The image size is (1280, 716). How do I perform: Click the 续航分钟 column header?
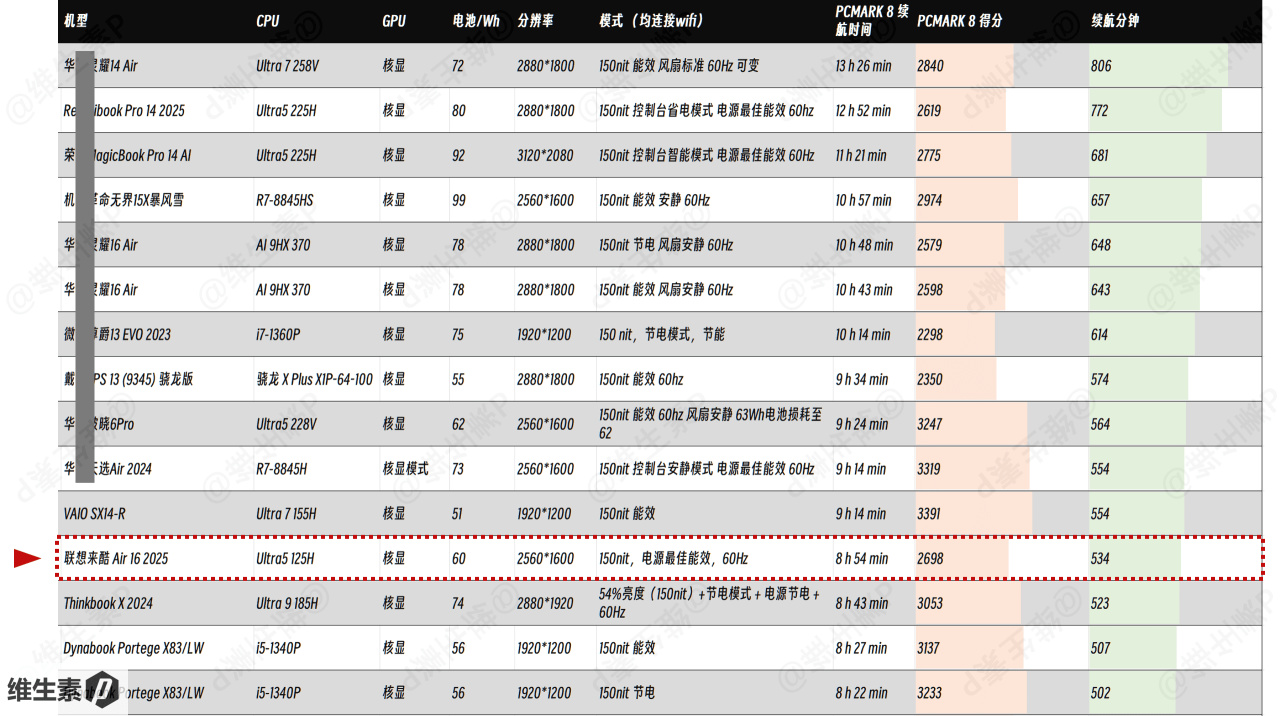[1115, 21]
